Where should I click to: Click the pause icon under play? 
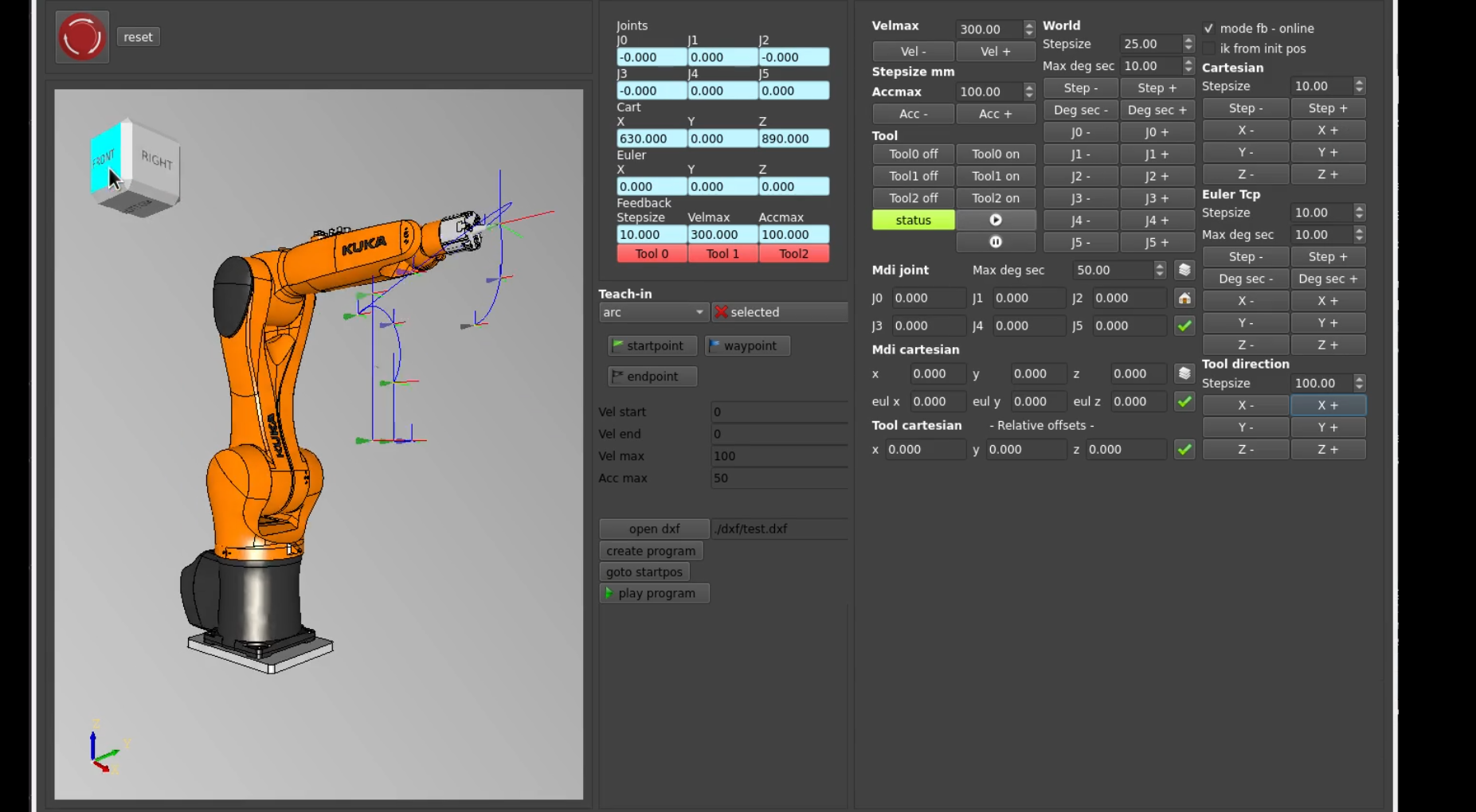coord(996,242)
